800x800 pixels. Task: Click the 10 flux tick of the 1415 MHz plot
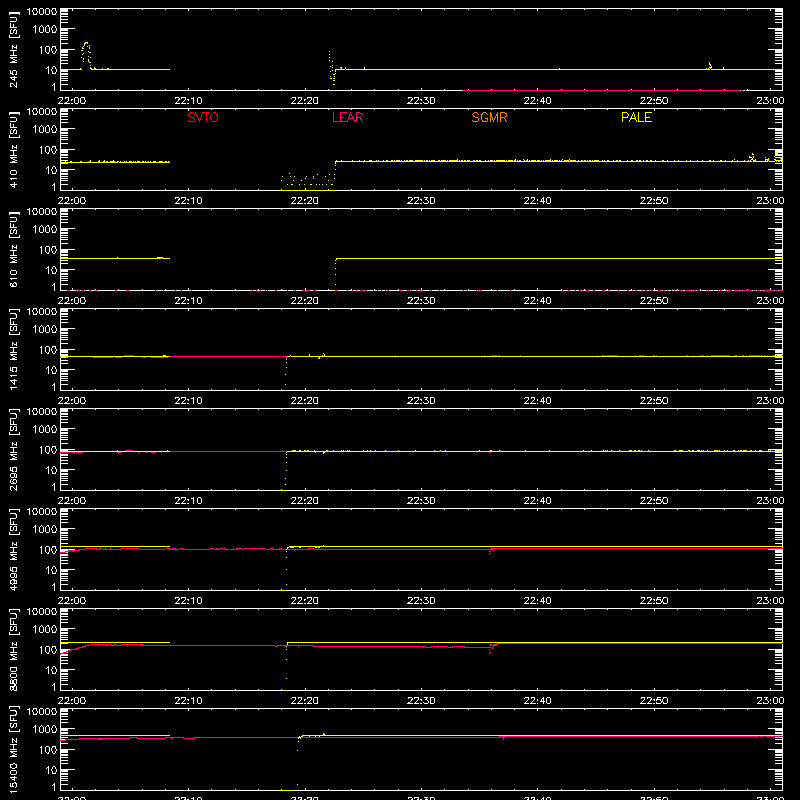pyautogui.click(x=51, y=370)
